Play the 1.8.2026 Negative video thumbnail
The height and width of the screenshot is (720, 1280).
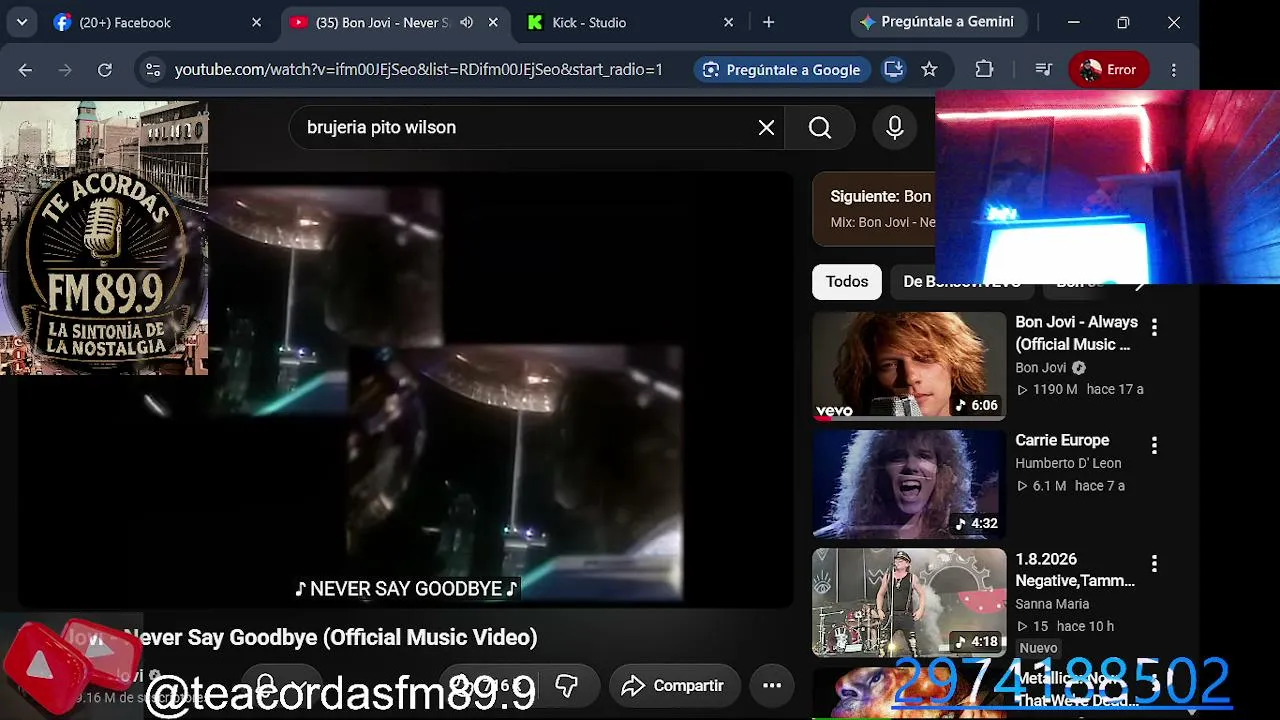(x=909, y=602)
